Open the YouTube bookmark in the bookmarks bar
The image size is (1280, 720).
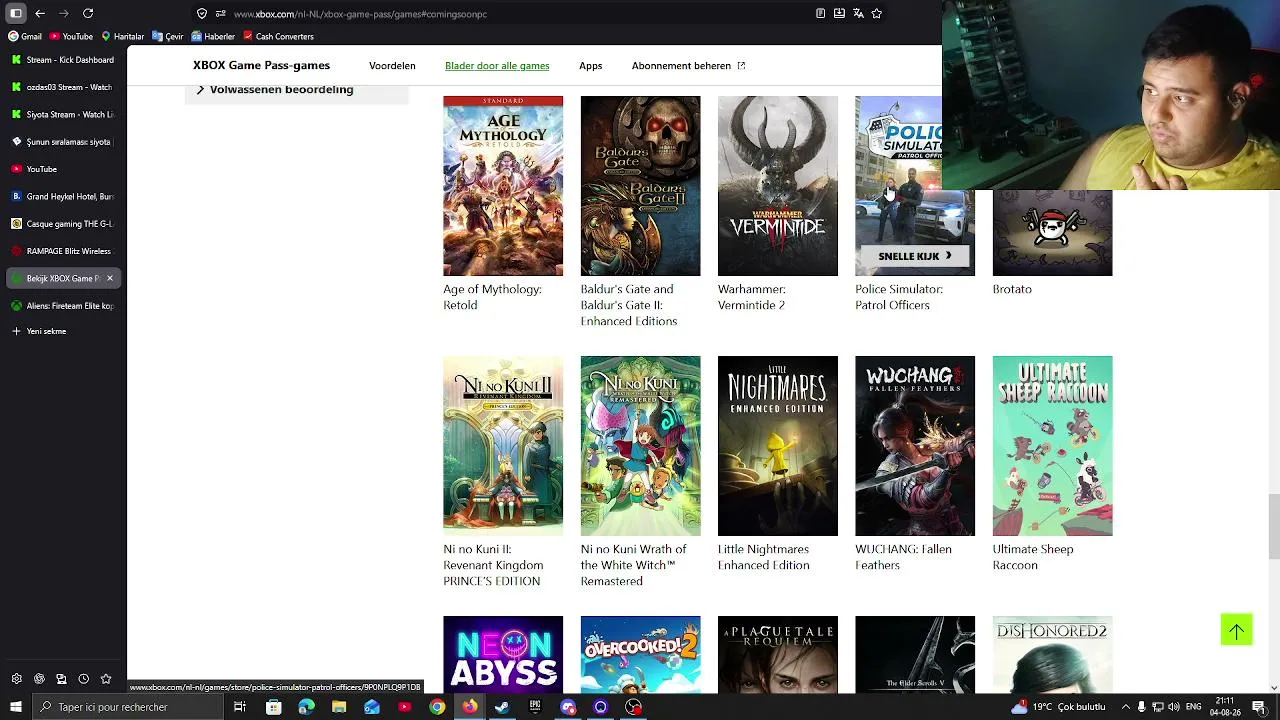click(71, 36)
